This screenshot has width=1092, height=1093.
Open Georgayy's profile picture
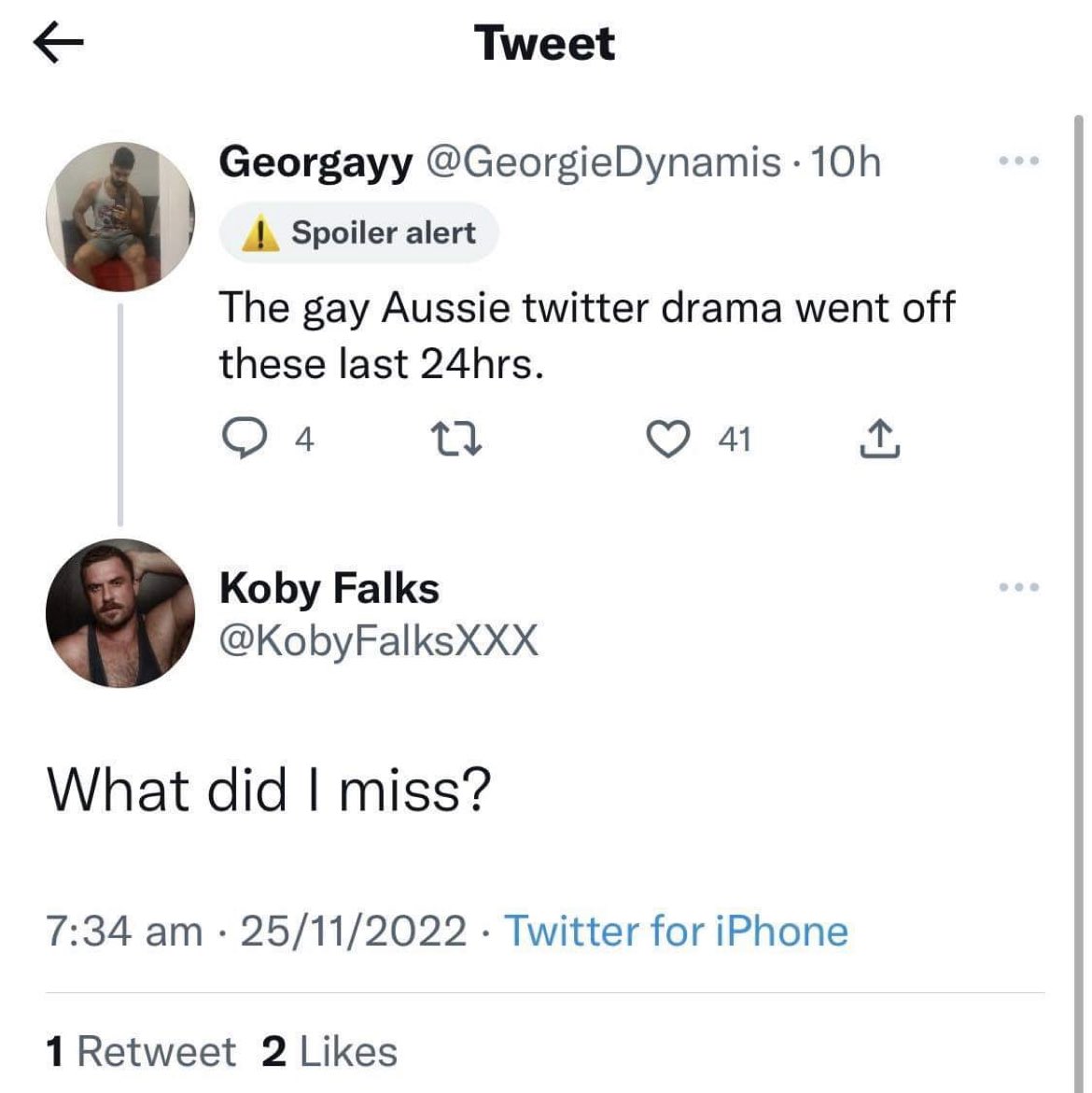coord(120,217)
